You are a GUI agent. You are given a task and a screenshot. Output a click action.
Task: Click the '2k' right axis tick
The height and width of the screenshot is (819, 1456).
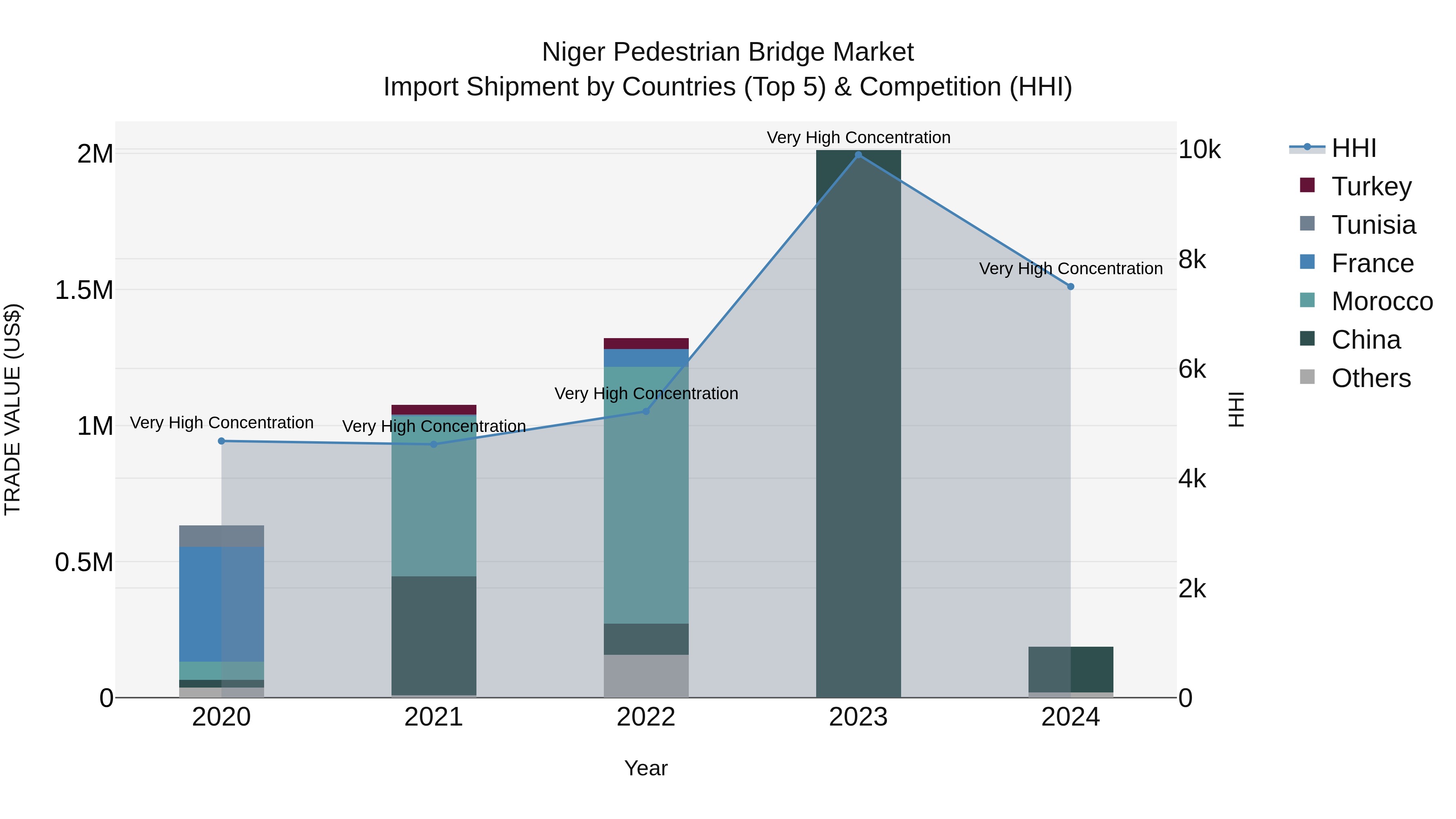(x=1193, y=589)
